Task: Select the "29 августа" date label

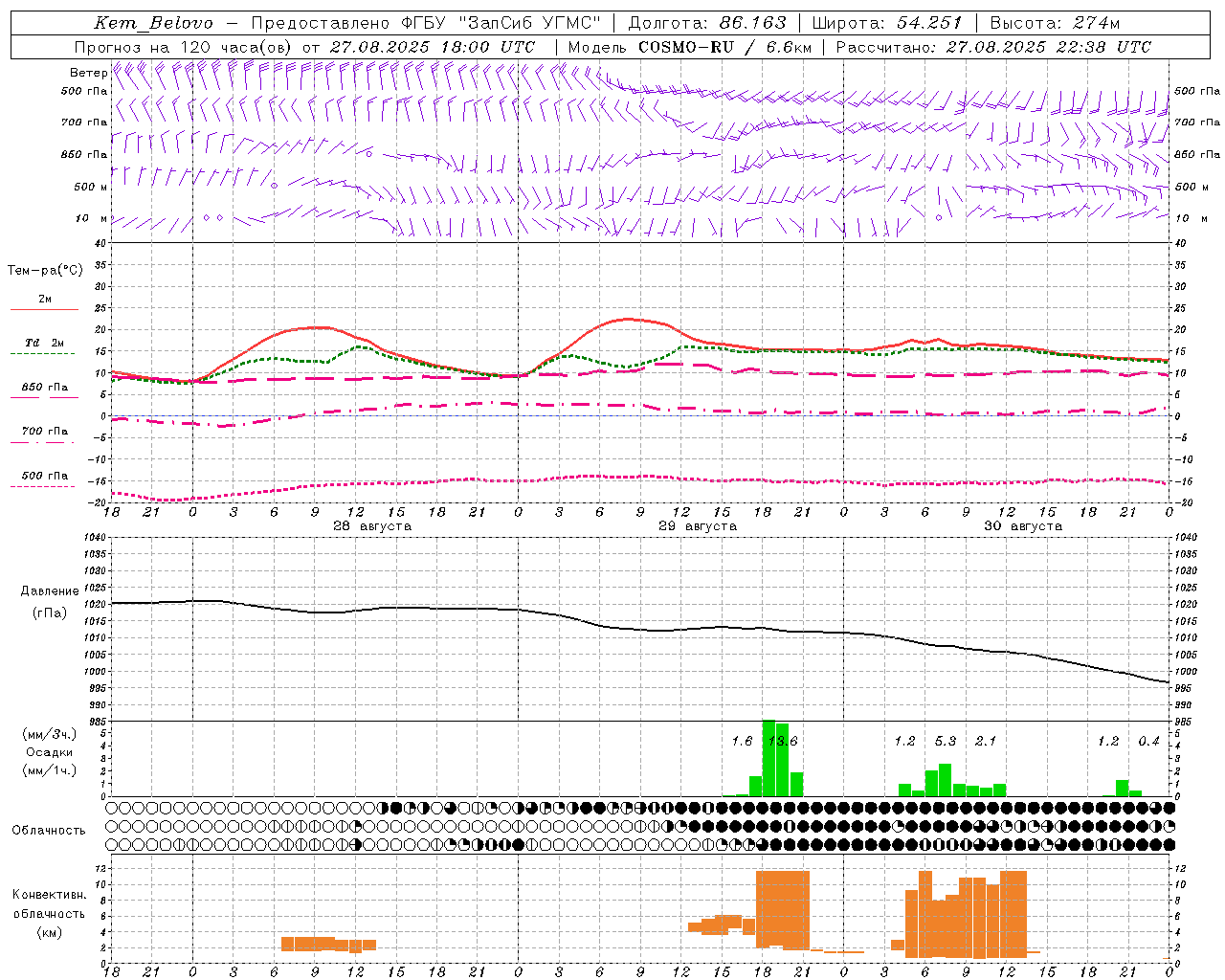Action: coord(698,525)
